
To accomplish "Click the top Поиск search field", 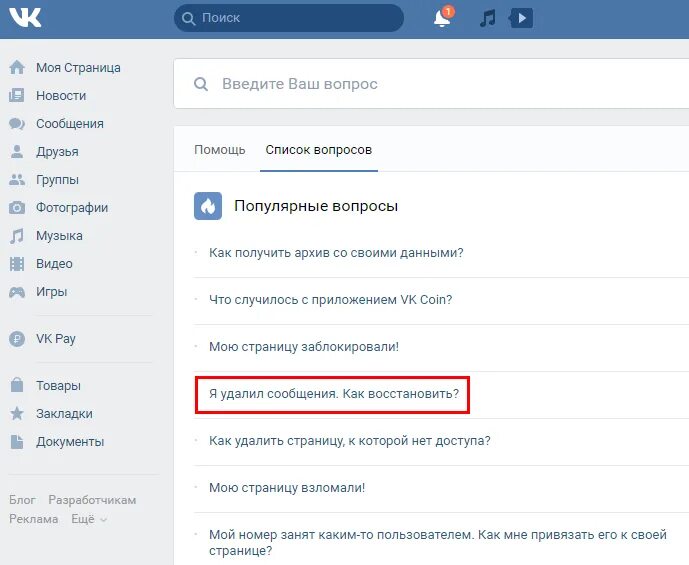I will coord(289,18).
